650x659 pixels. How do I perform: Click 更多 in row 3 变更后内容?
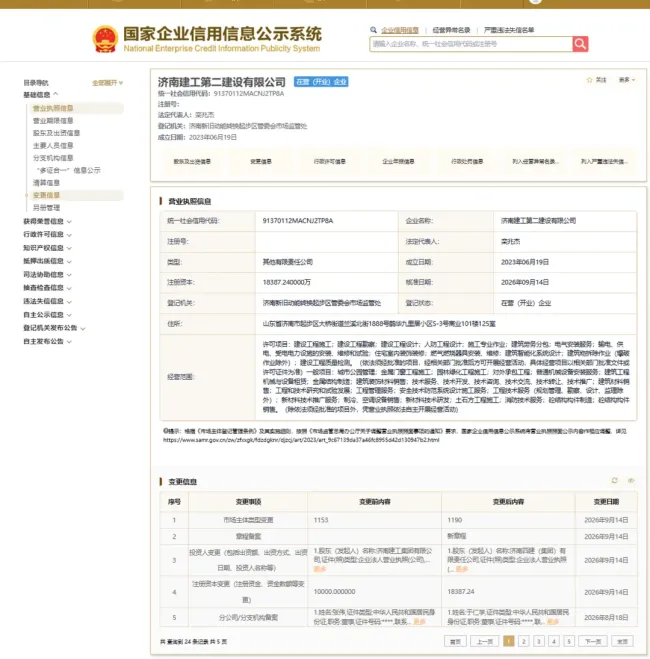pyautogui.click(x=462, y=569)
